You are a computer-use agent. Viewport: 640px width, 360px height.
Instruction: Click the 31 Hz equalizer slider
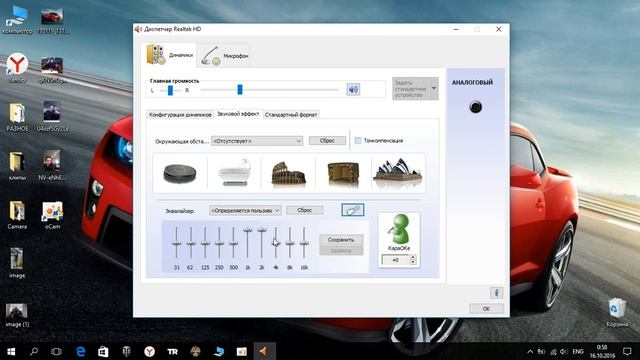(176, 243)
